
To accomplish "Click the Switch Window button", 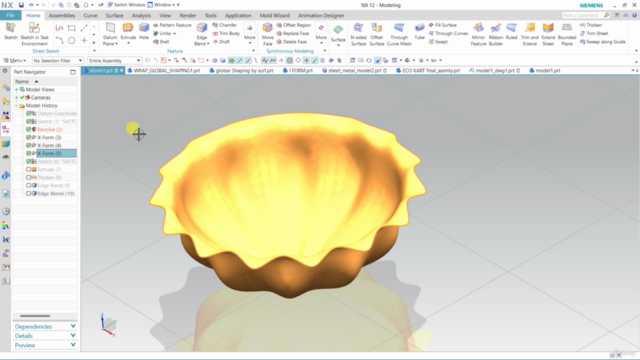I will pyautogui.click(x=126, y=5).
